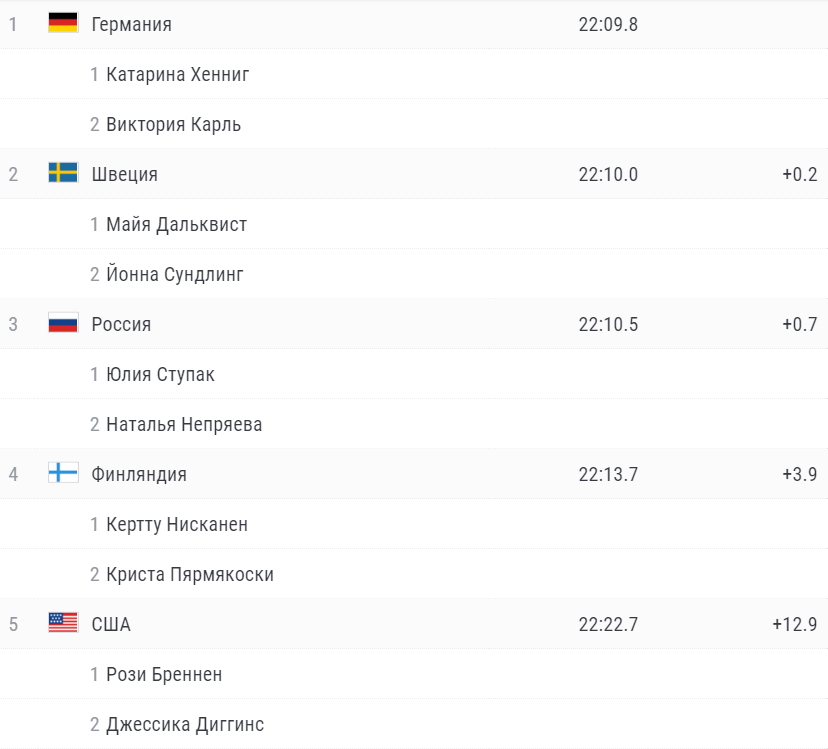
Task: Open athlete Катарина Хенниг
Action: 177,74
